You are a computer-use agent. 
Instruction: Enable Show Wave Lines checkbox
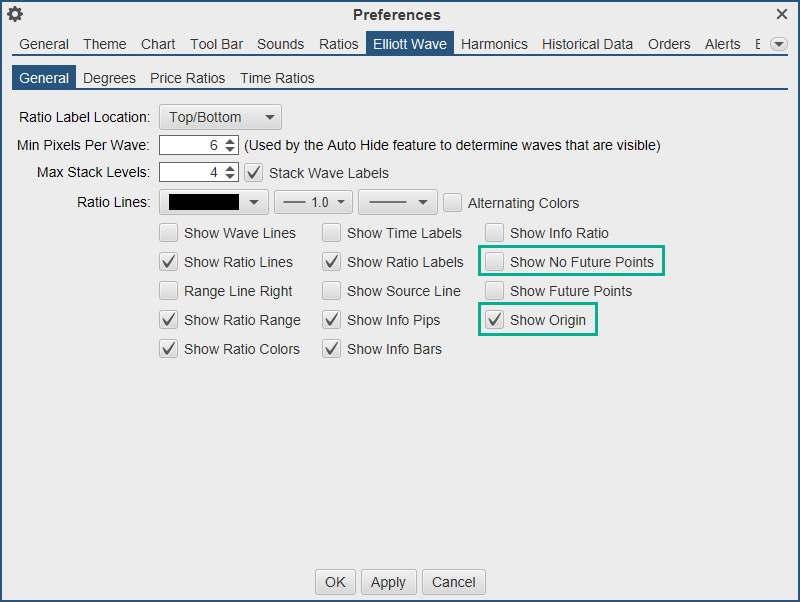(169, 233)
